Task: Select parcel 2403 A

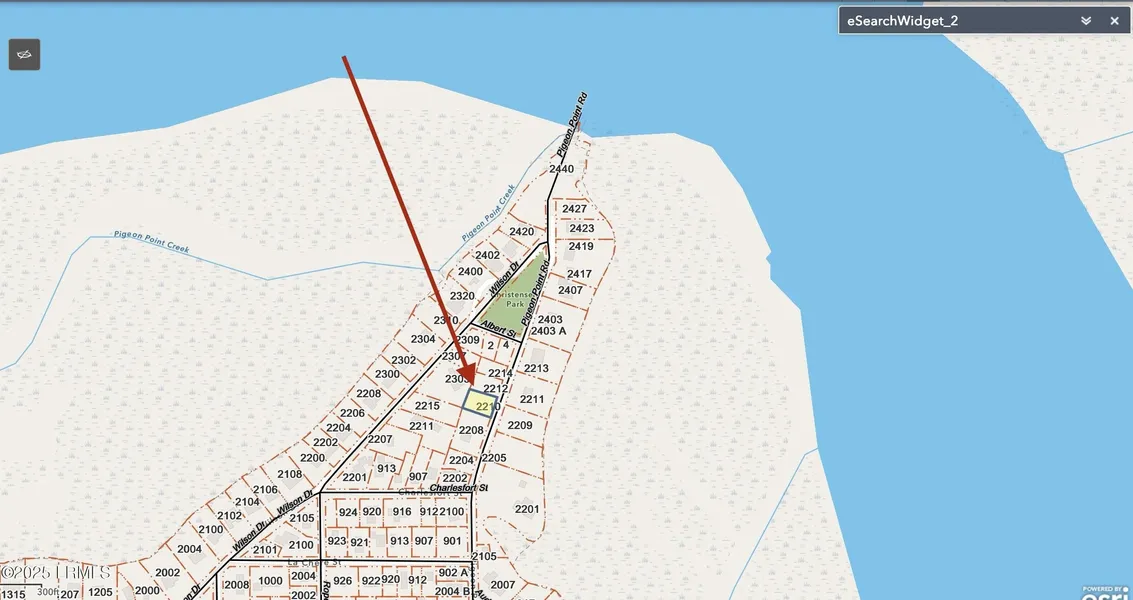Action: pyautogui.click(x=549, y=331)
